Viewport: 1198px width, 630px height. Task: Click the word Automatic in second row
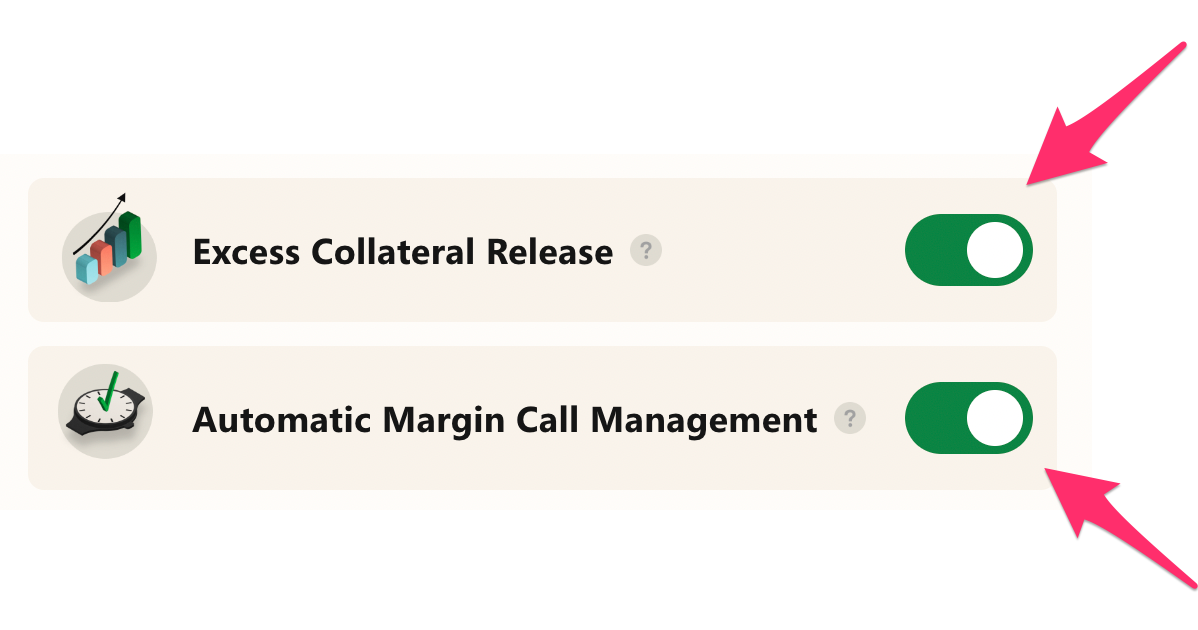281,419
